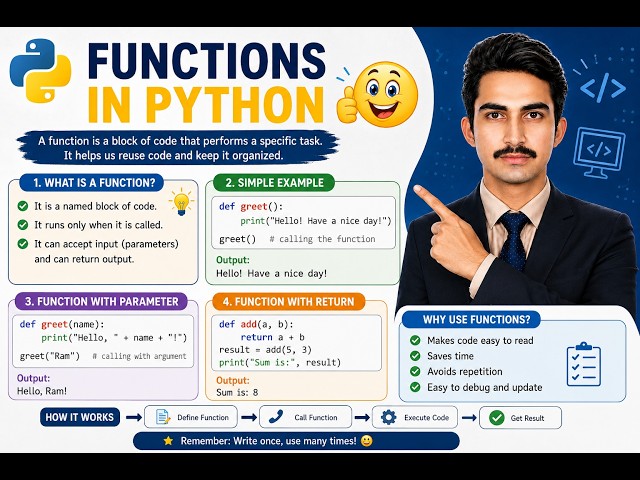The image size is (640, 480).
Task: Click the 'IN PYTHON' title text
Action: tap(206, 104)
